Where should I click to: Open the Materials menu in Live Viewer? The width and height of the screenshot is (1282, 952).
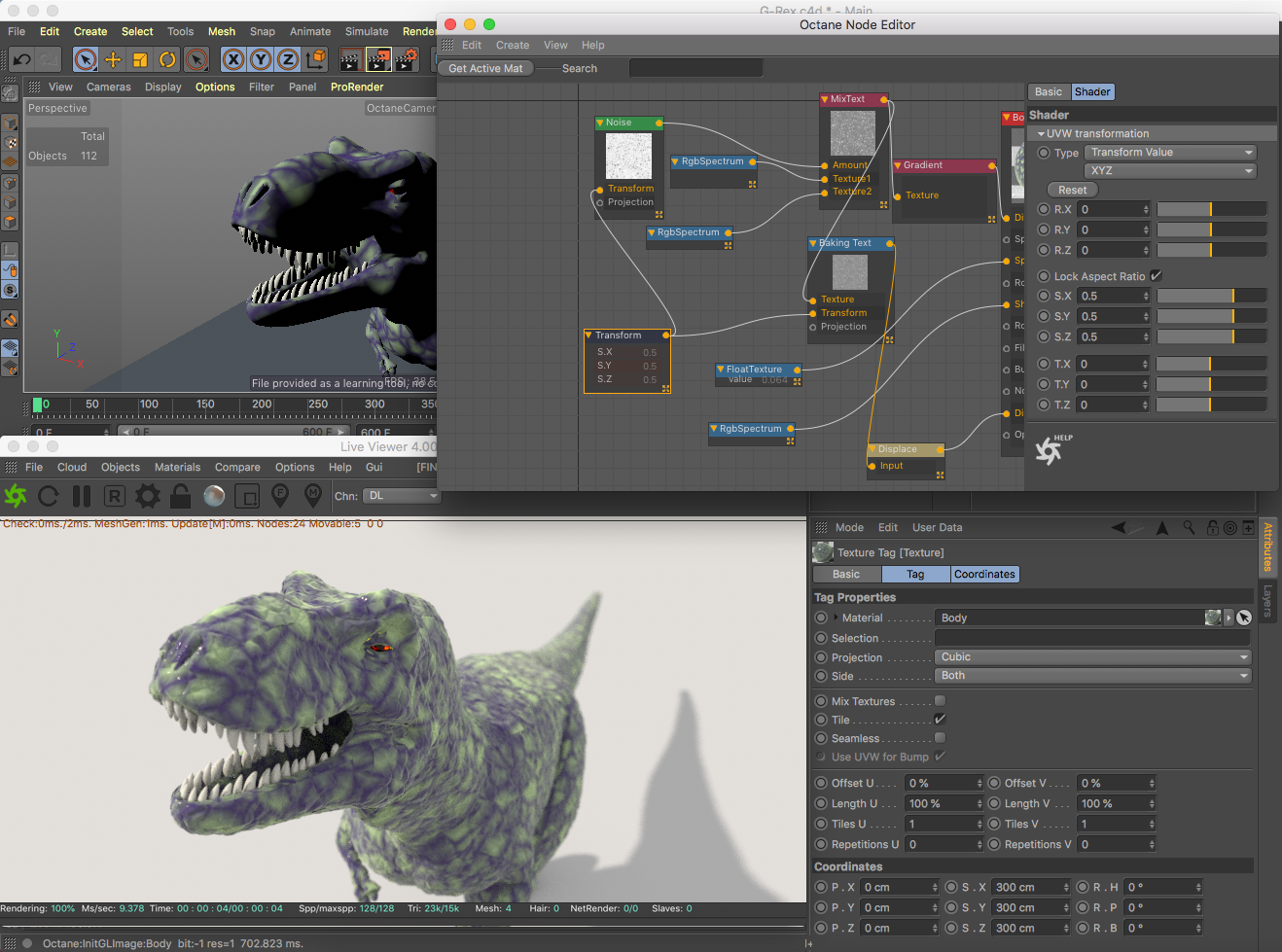pos(177,468)
